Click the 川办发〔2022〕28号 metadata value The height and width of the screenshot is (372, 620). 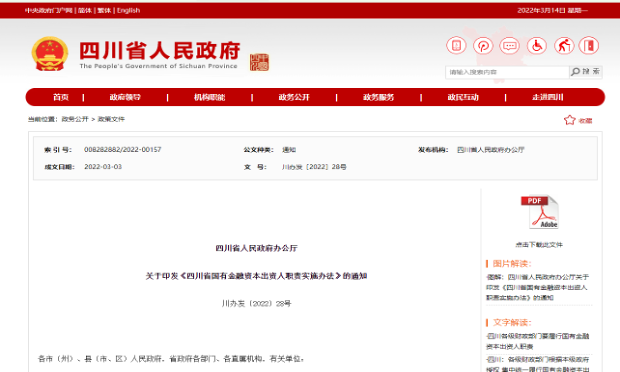click(x=314, y=167)
